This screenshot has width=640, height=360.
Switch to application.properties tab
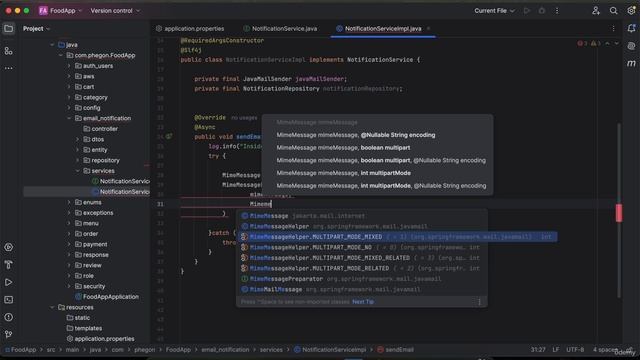tap(190, 29)
